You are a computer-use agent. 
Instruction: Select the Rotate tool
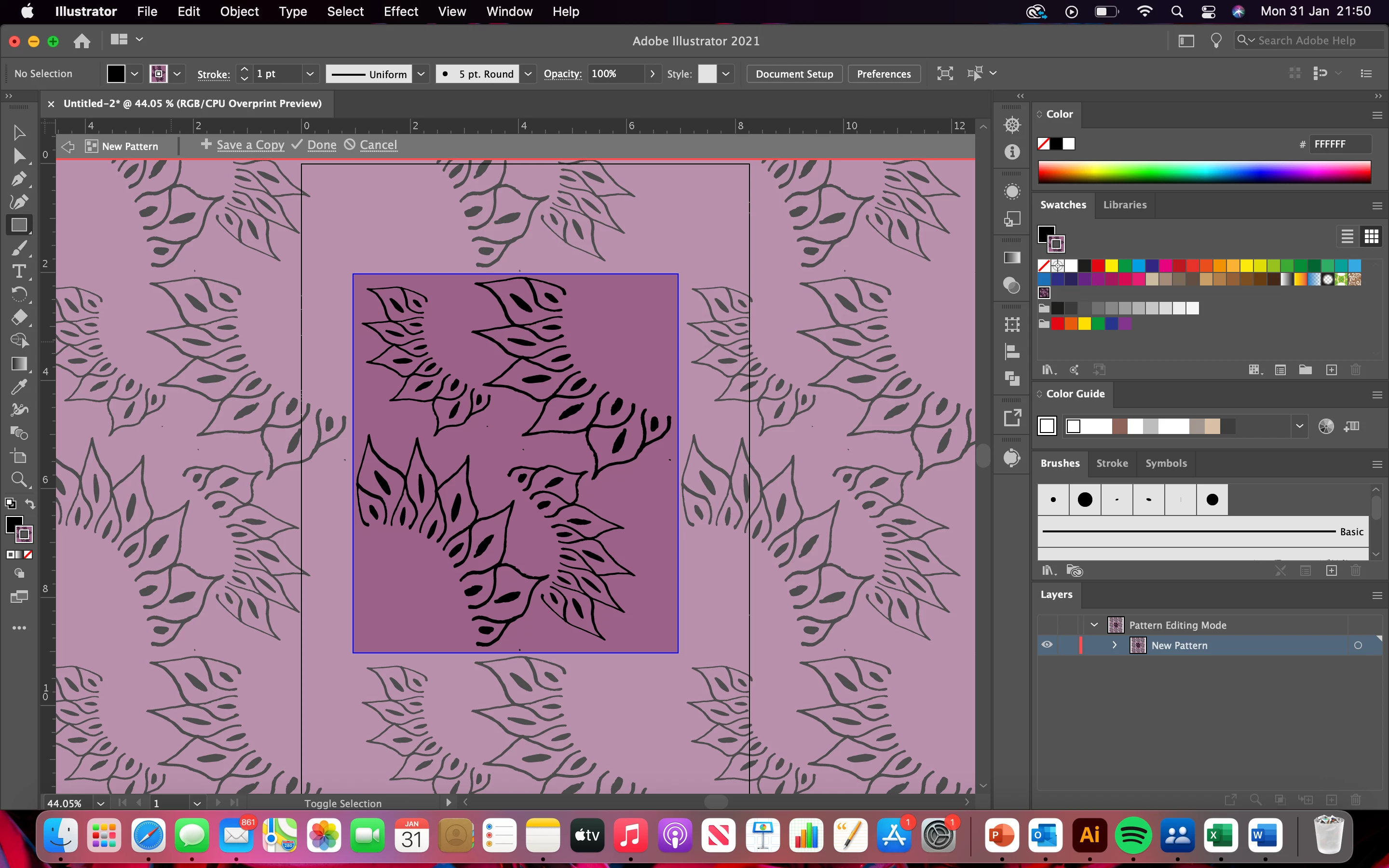(x=18, y=294)
